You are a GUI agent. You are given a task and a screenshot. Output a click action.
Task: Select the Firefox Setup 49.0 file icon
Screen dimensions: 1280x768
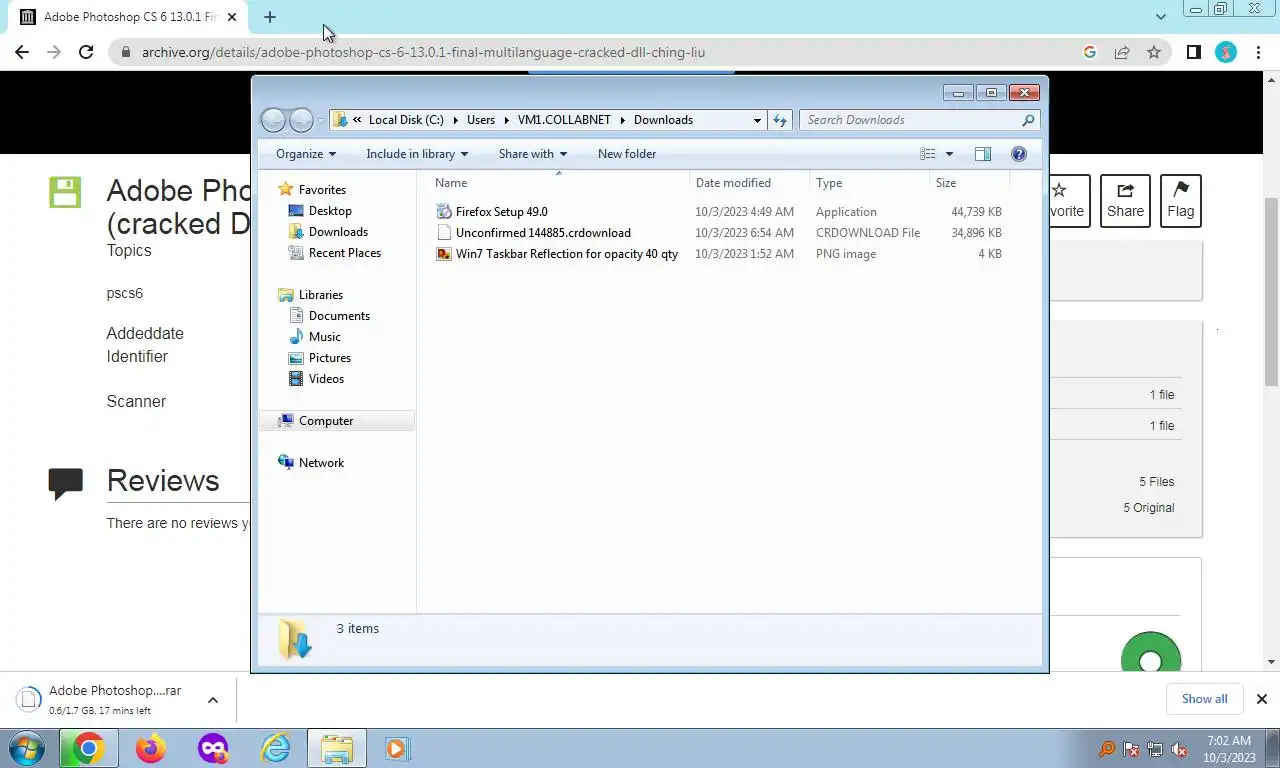pyautogui.click(x=445, y=212)
